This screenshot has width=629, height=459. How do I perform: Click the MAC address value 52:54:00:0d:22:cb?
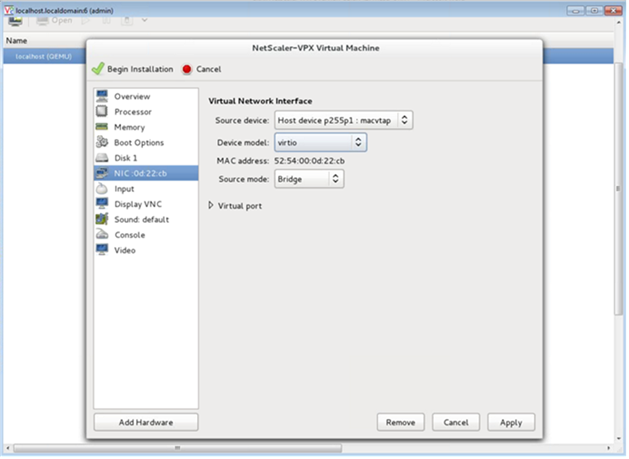[309, 161]
